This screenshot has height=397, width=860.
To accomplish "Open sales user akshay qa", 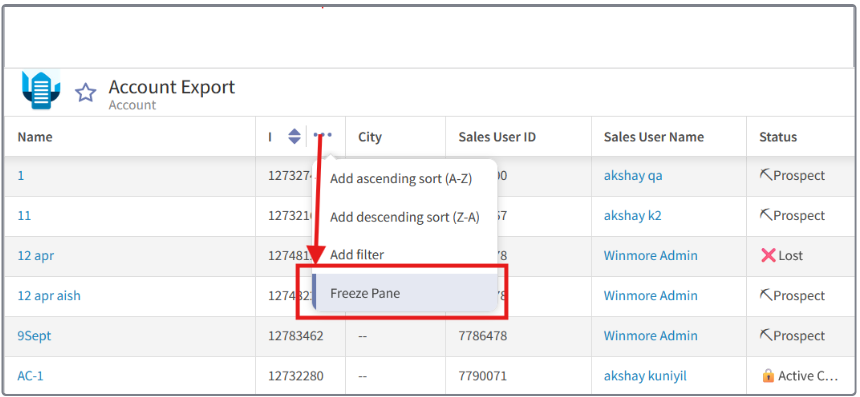I will pos(632,175).
